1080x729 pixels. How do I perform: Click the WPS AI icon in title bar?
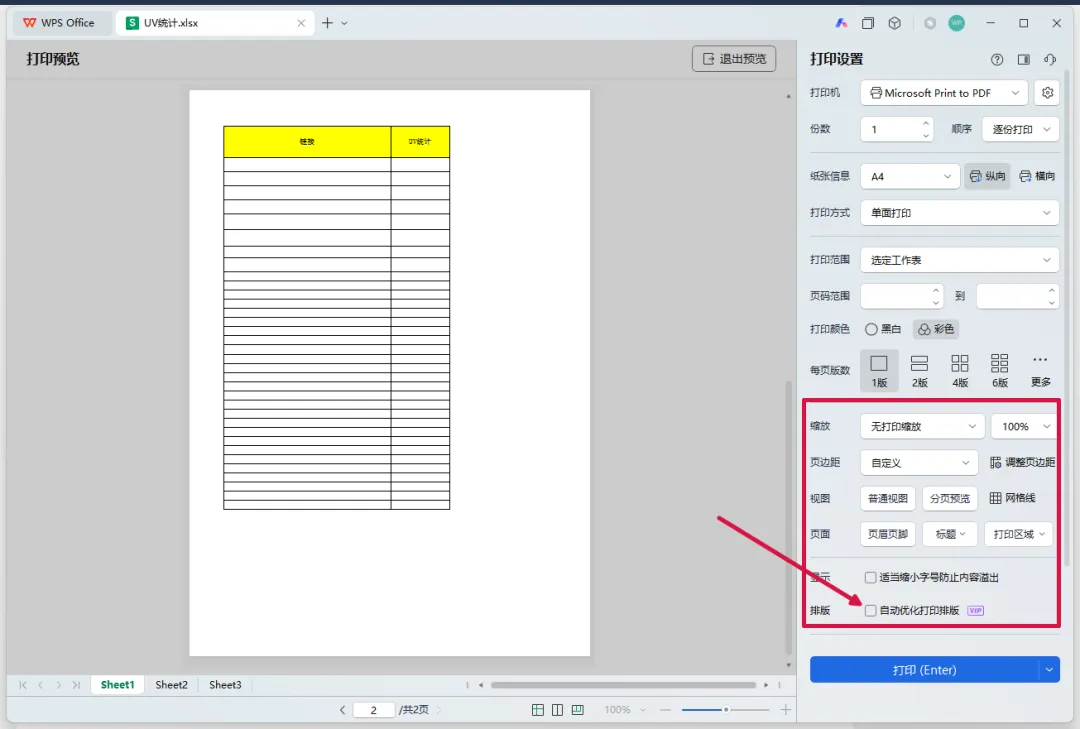[x=841, y=23]
